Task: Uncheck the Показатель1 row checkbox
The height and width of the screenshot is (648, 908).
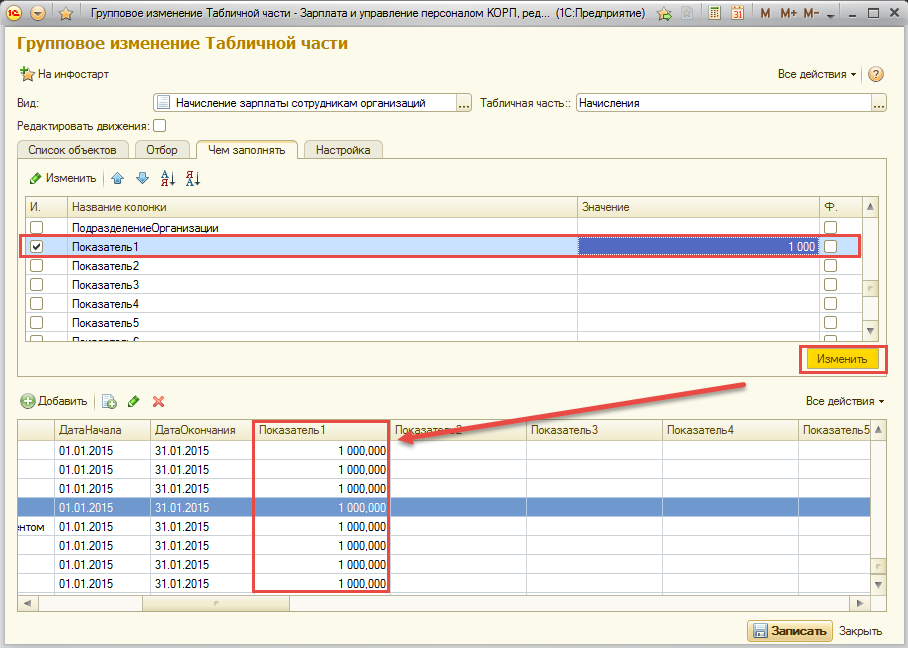Action: [x=37, y=247]
